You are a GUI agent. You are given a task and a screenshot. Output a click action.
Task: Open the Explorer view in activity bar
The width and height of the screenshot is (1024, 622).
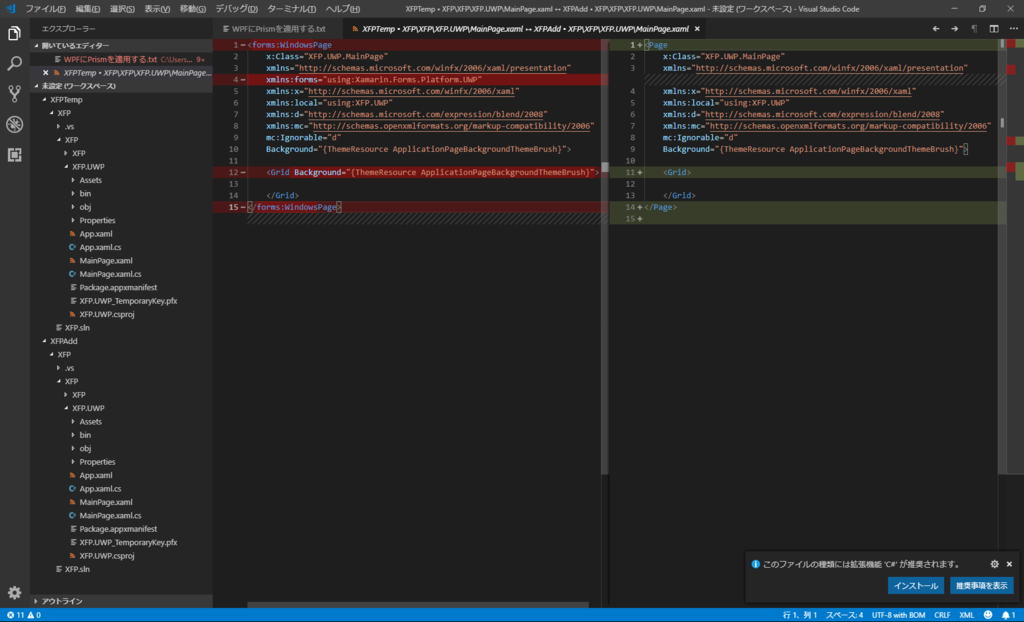point(14,33)
